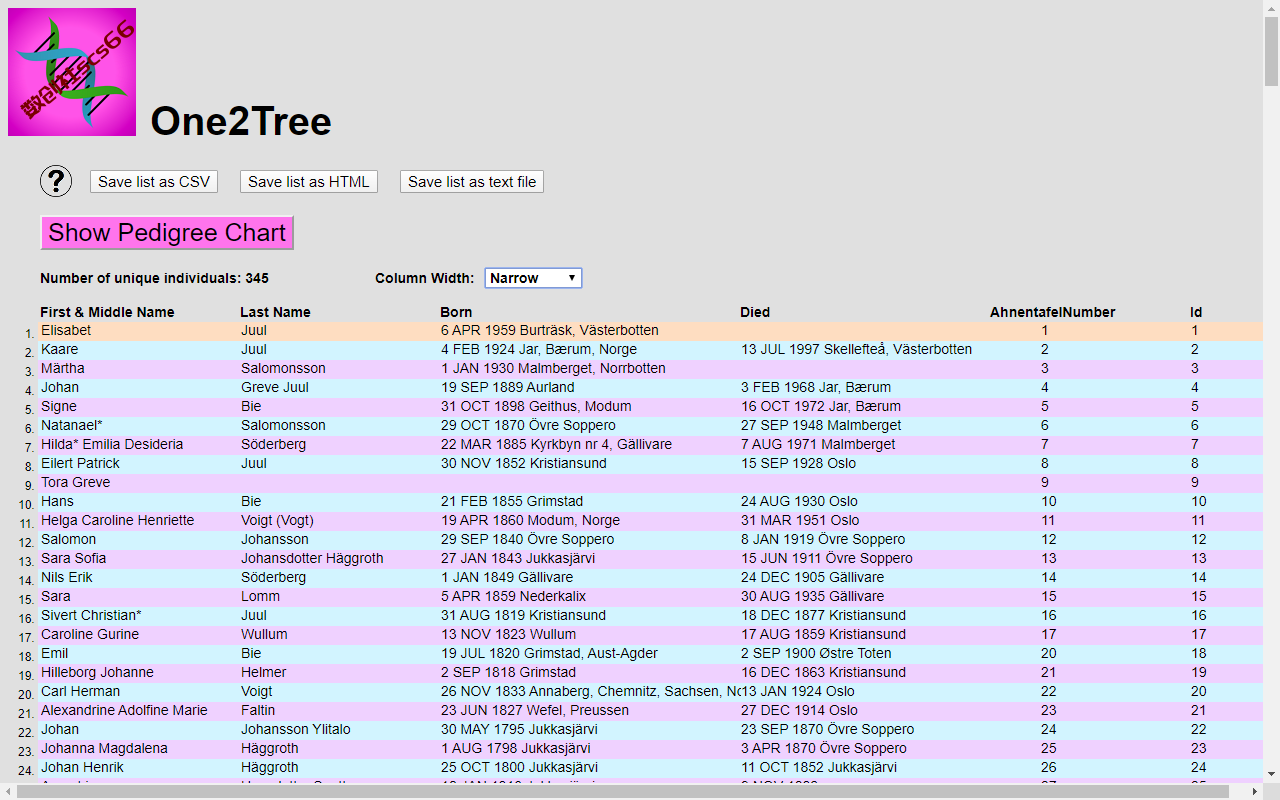Select Kaare in the name column
Screen dimensions: 1280x800
click(x=59, y=349)
